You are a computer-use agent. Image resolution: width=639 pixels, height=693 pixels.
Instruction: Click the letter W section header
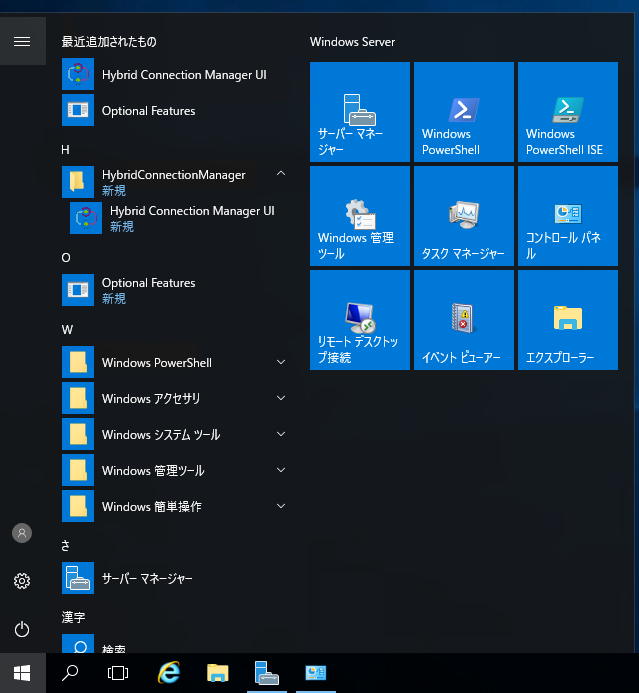(x=67, y=330)
